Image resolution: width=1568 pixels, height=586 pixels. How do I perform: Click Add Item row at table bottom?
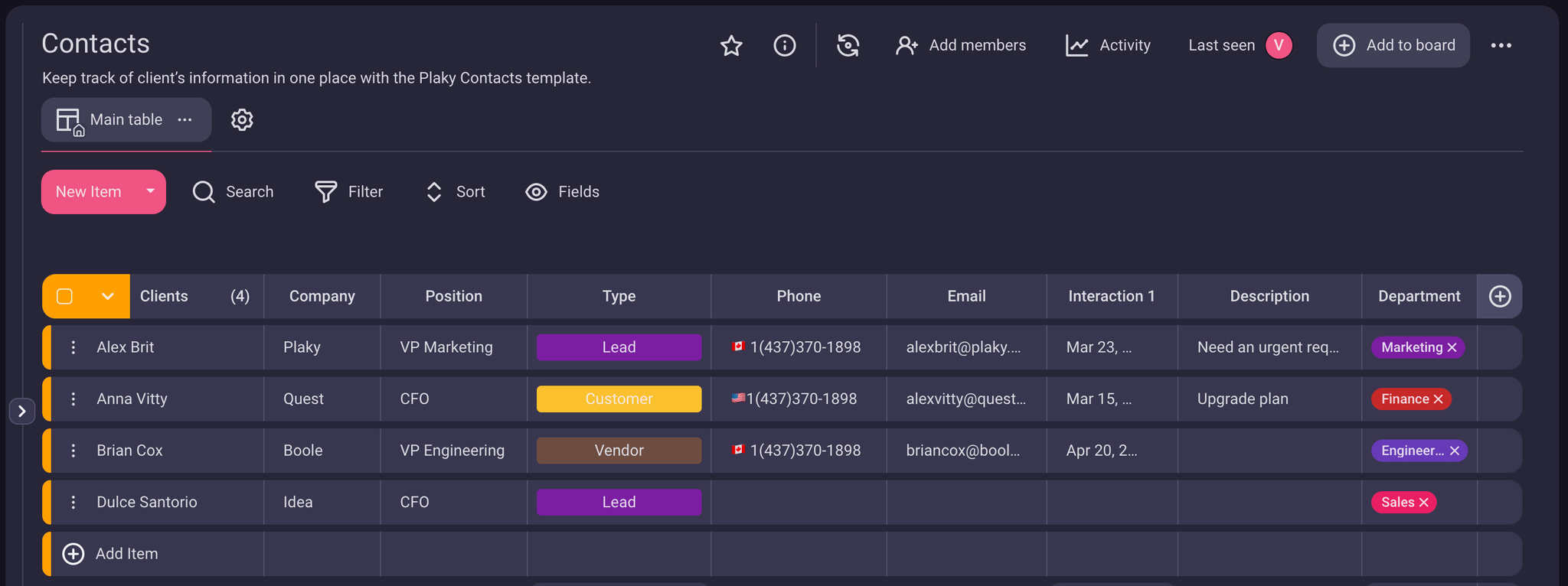[x=126, y=554]
